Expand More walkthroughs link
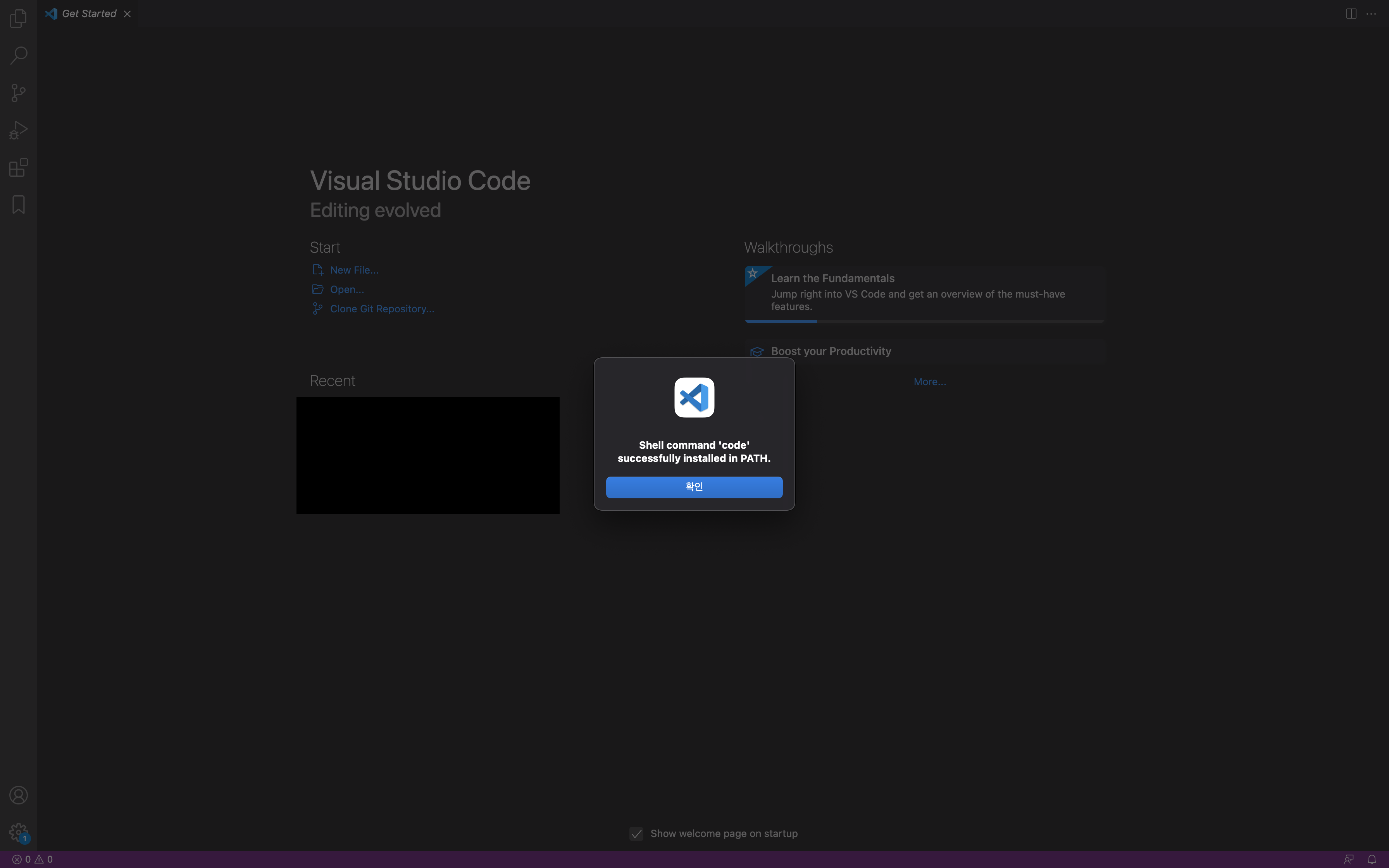 [x=929, y=382]
